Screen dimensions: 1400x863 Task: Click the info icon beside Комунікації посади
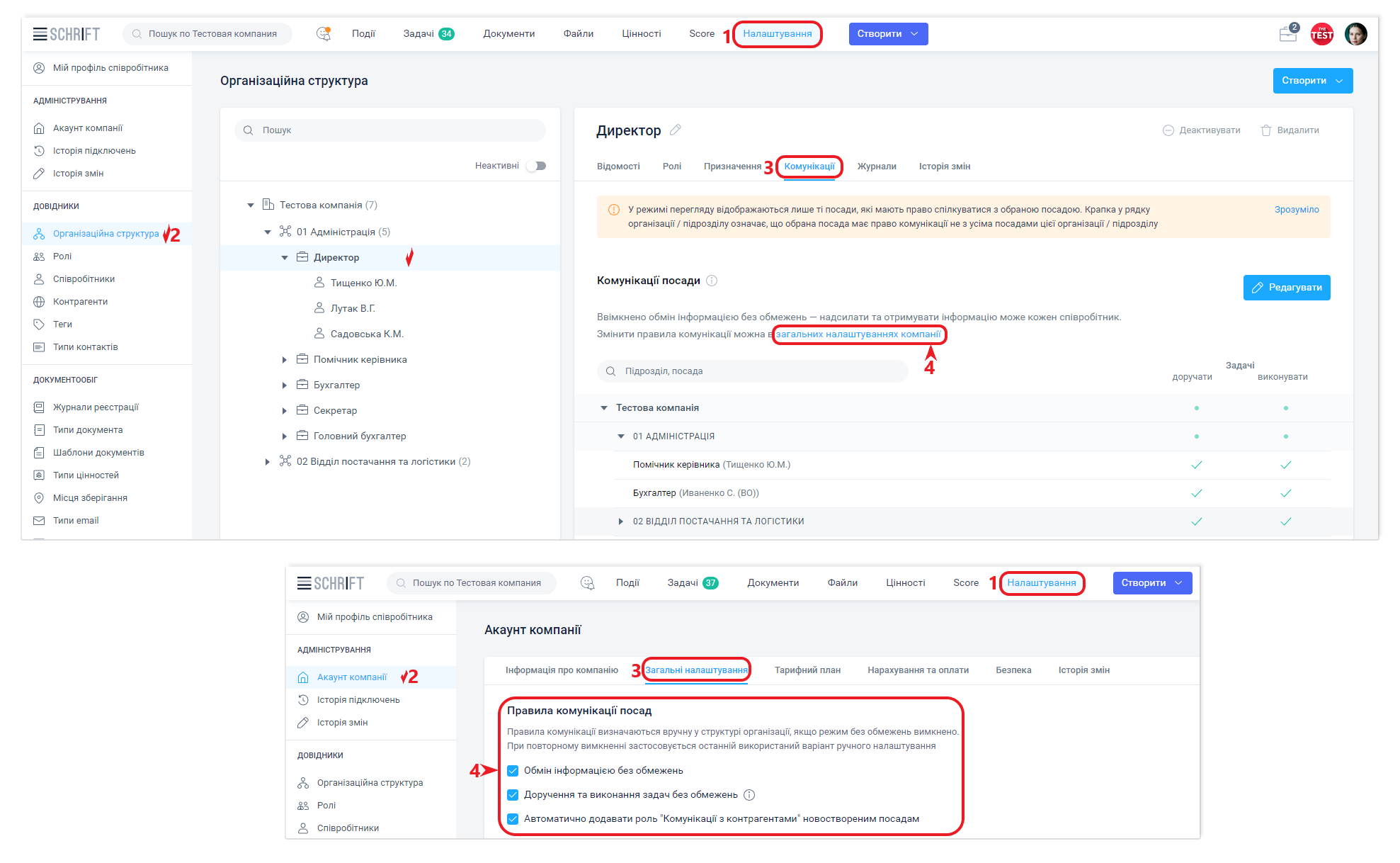point(712,281)
